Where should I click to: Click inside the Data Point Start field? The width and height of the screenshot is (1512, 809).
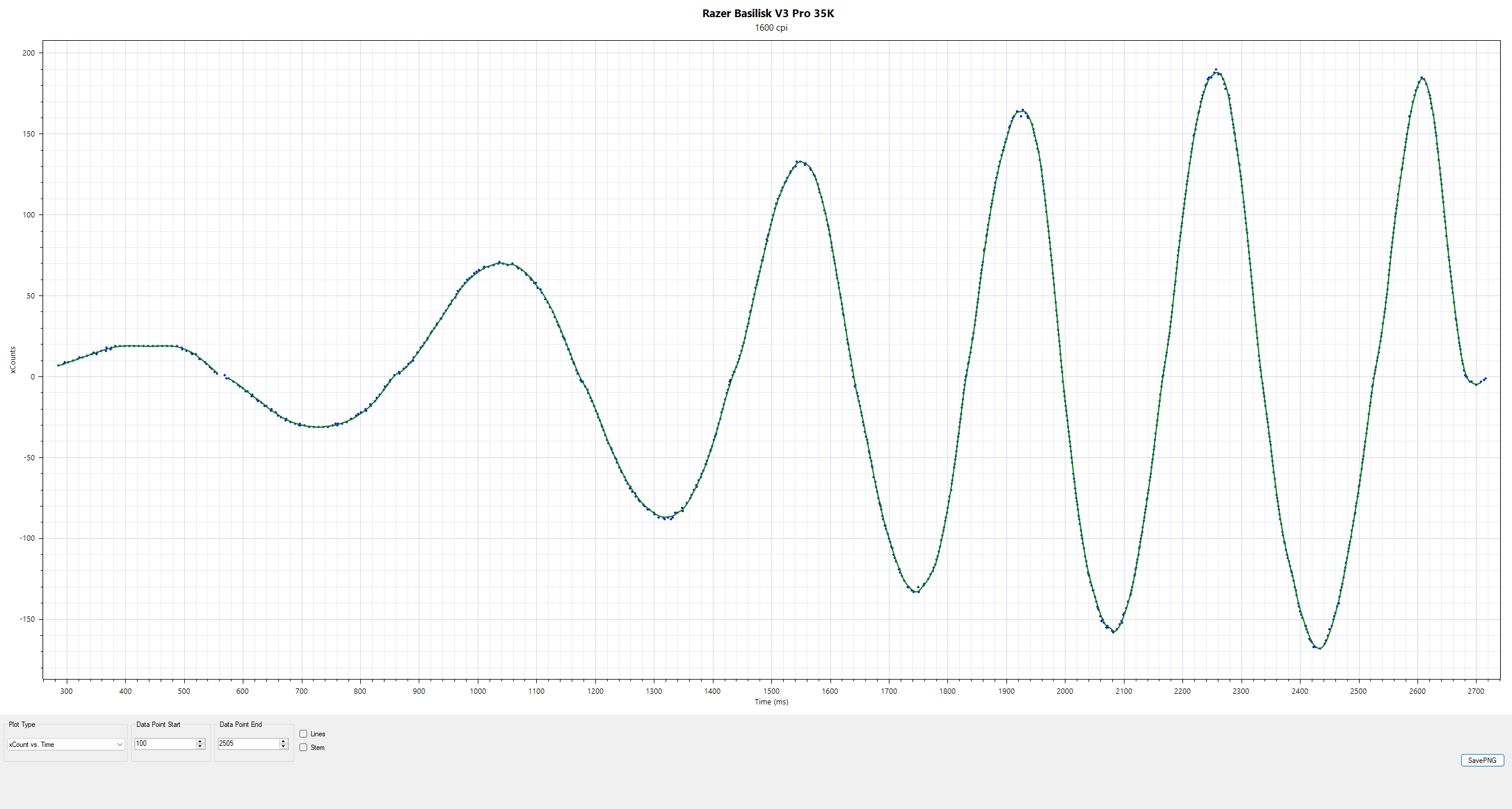click(165, 743)
